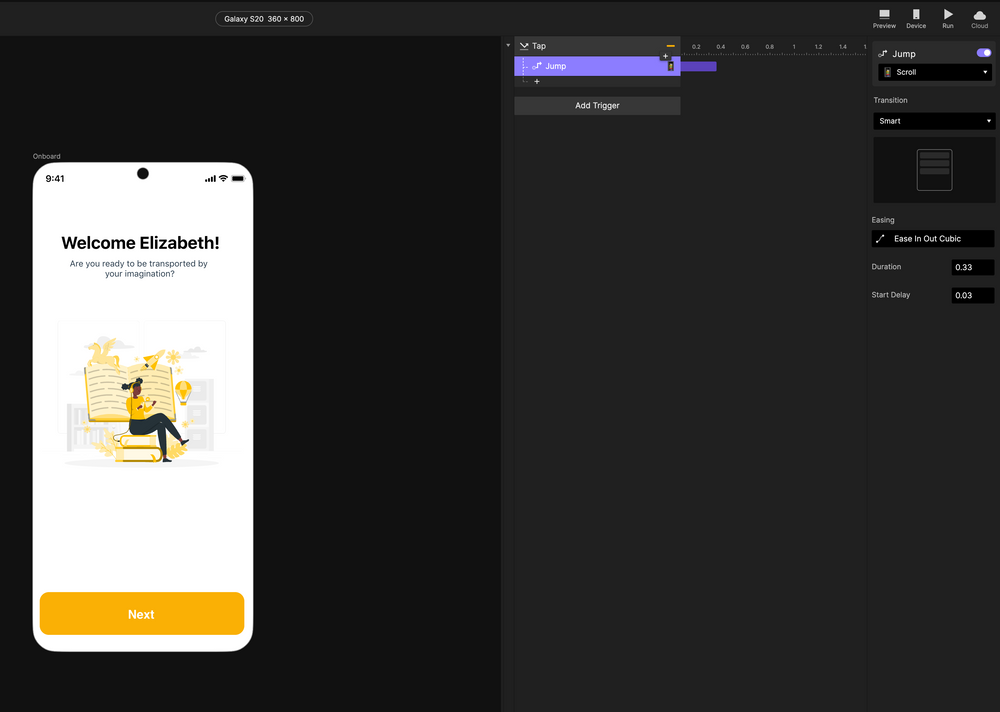The width and height of the screenshot is (1000, 712).
Task: Click the plus icon to add another response
Action: tap(537, 81)
